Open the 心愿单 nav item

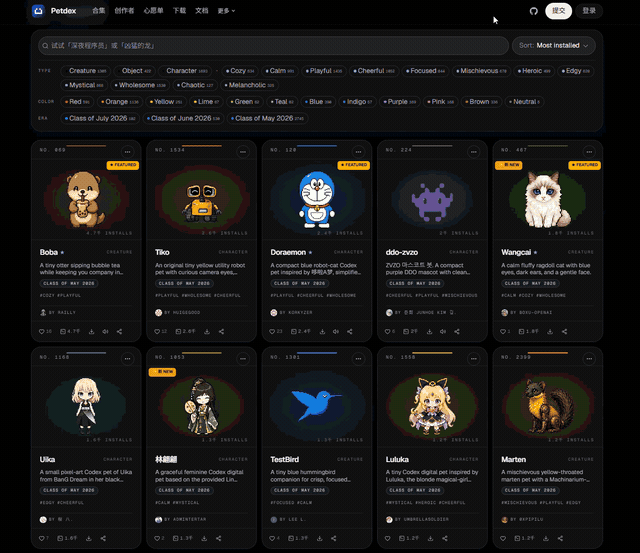click(x=153, y=11)
